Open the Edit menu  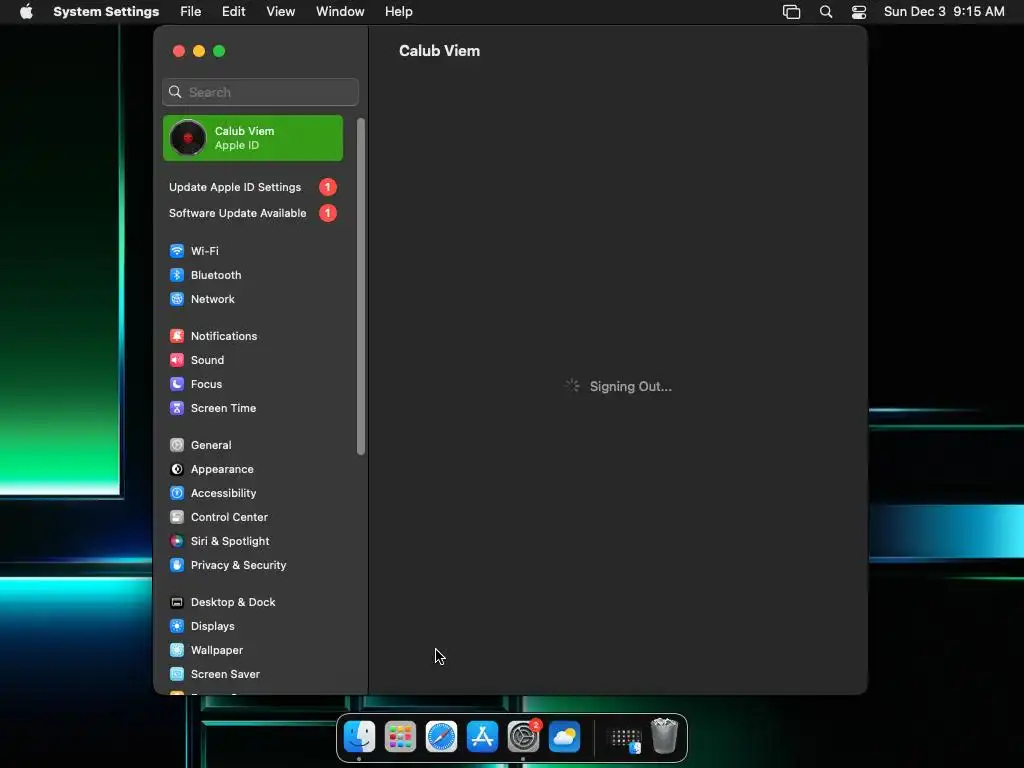point(234,12)
